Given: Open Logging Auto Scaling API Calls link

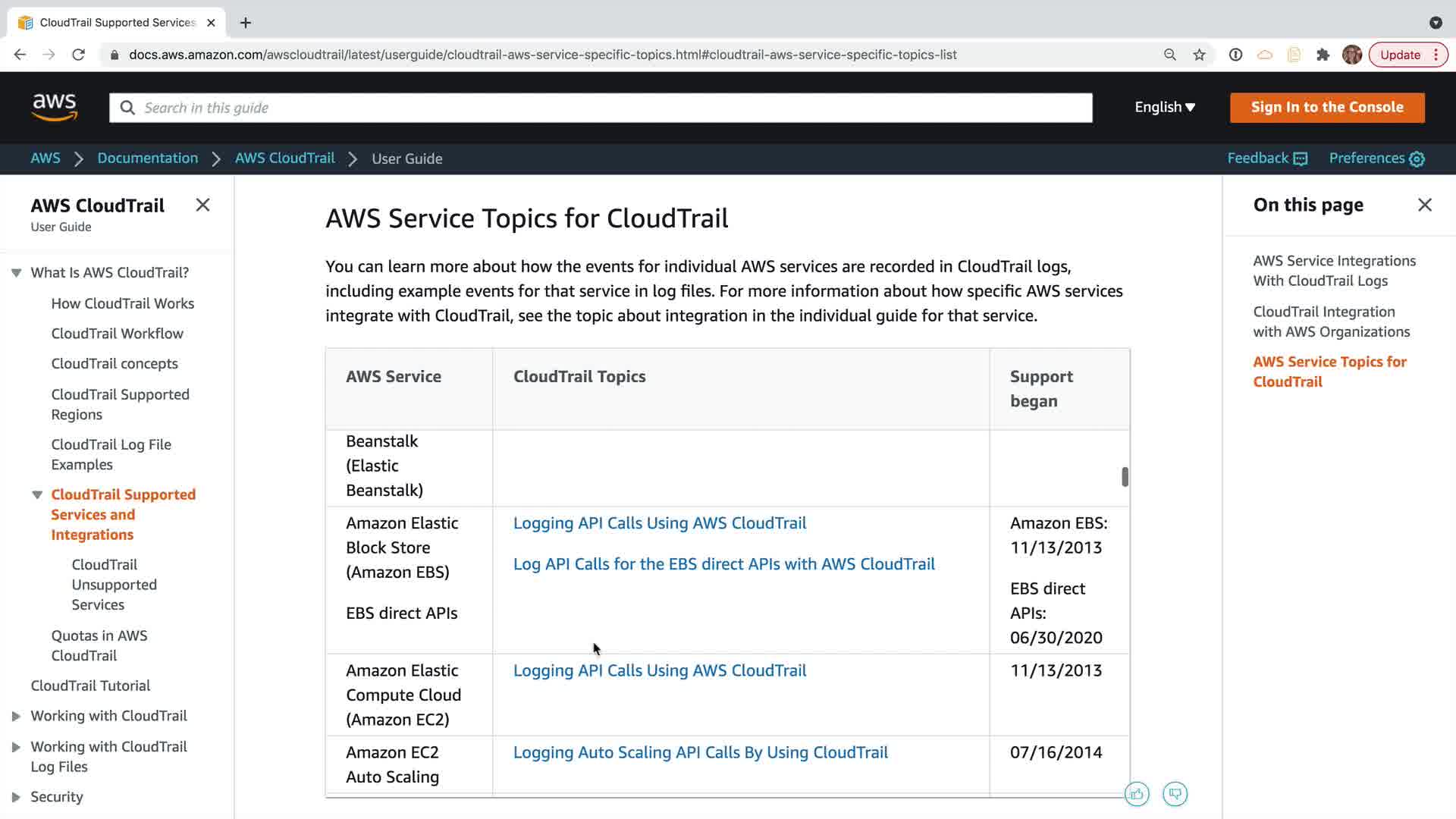Looking at the screenshot, I should pyautogui.click(x=700, y=752).
